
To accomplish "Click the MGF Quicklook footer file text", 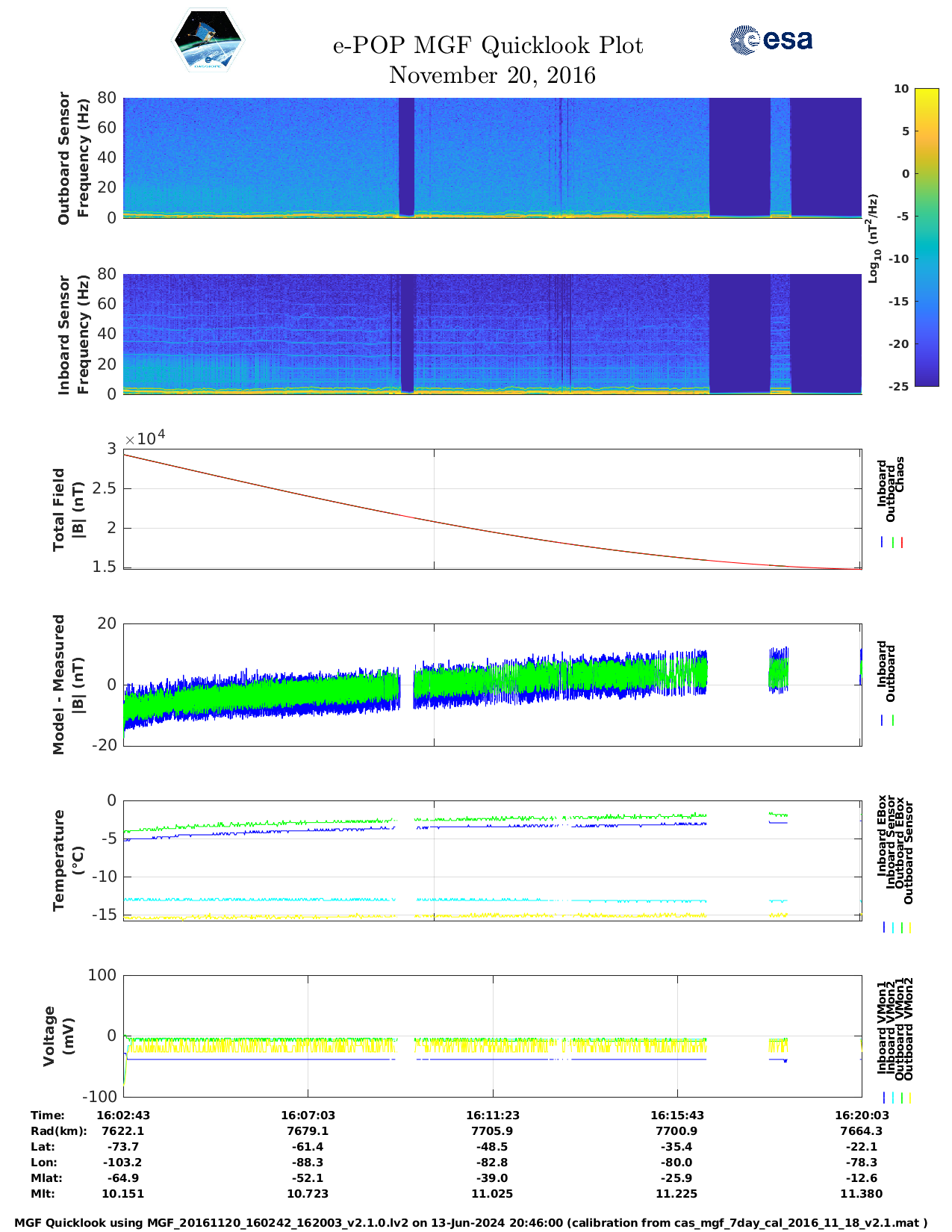I will (471, 1222).
